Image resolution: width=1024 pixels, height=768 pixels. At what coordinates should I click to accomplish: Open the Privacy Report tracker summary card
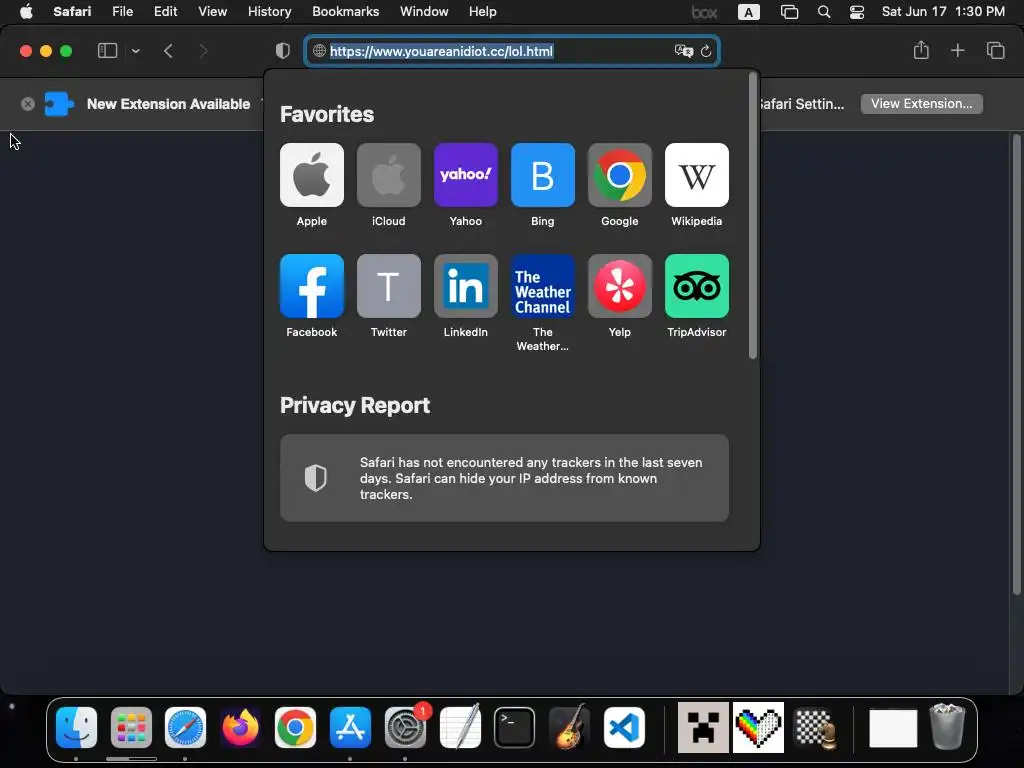click(504, 478)
